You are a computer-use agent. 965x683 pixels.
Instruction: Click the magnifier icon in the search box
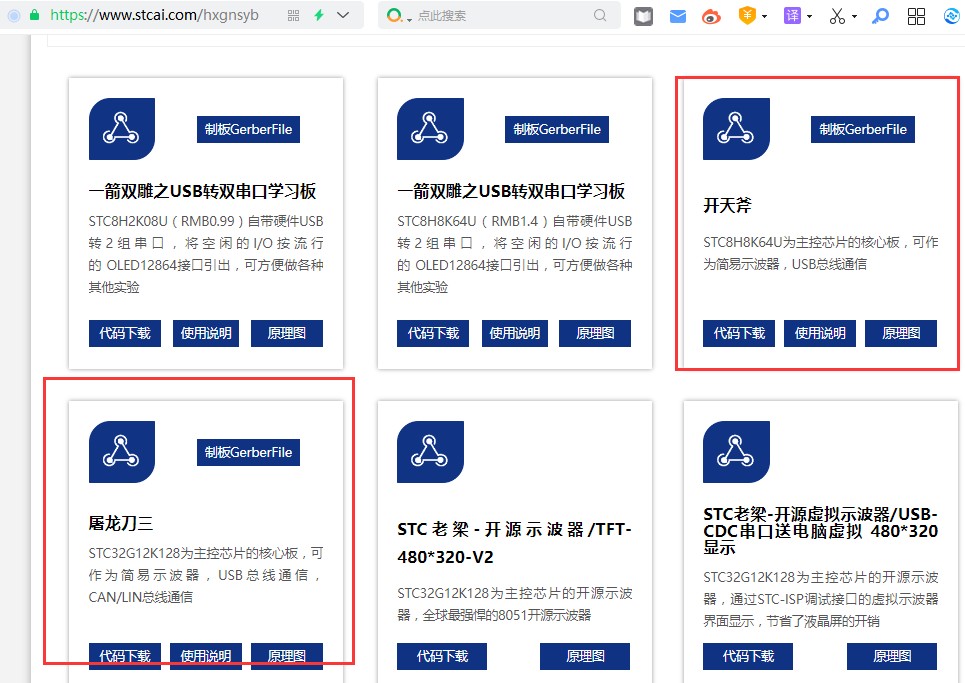pos(600,15)
